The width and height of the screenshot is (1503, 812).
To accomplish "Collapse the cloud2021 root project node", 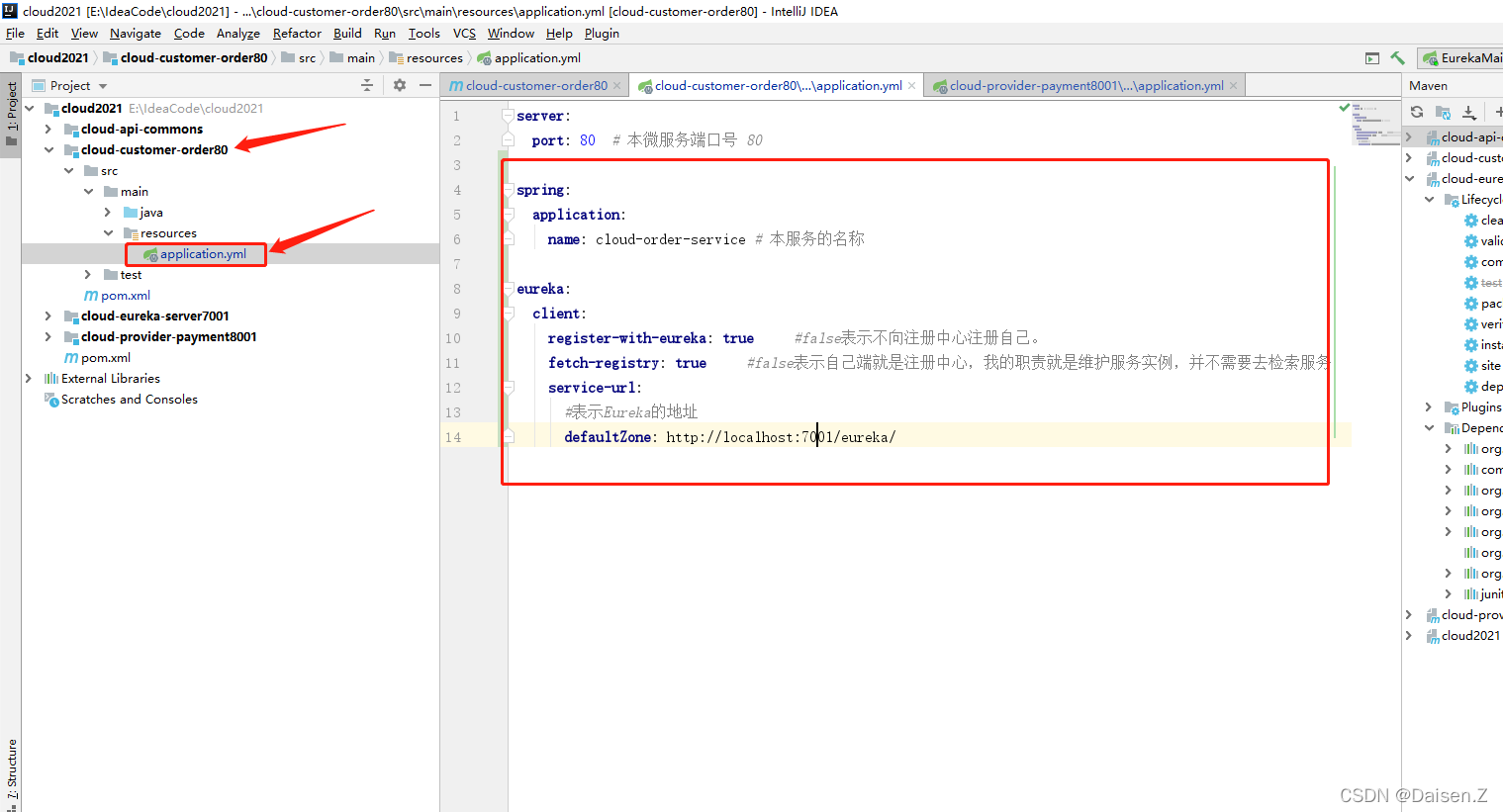I will coord(29,108).
